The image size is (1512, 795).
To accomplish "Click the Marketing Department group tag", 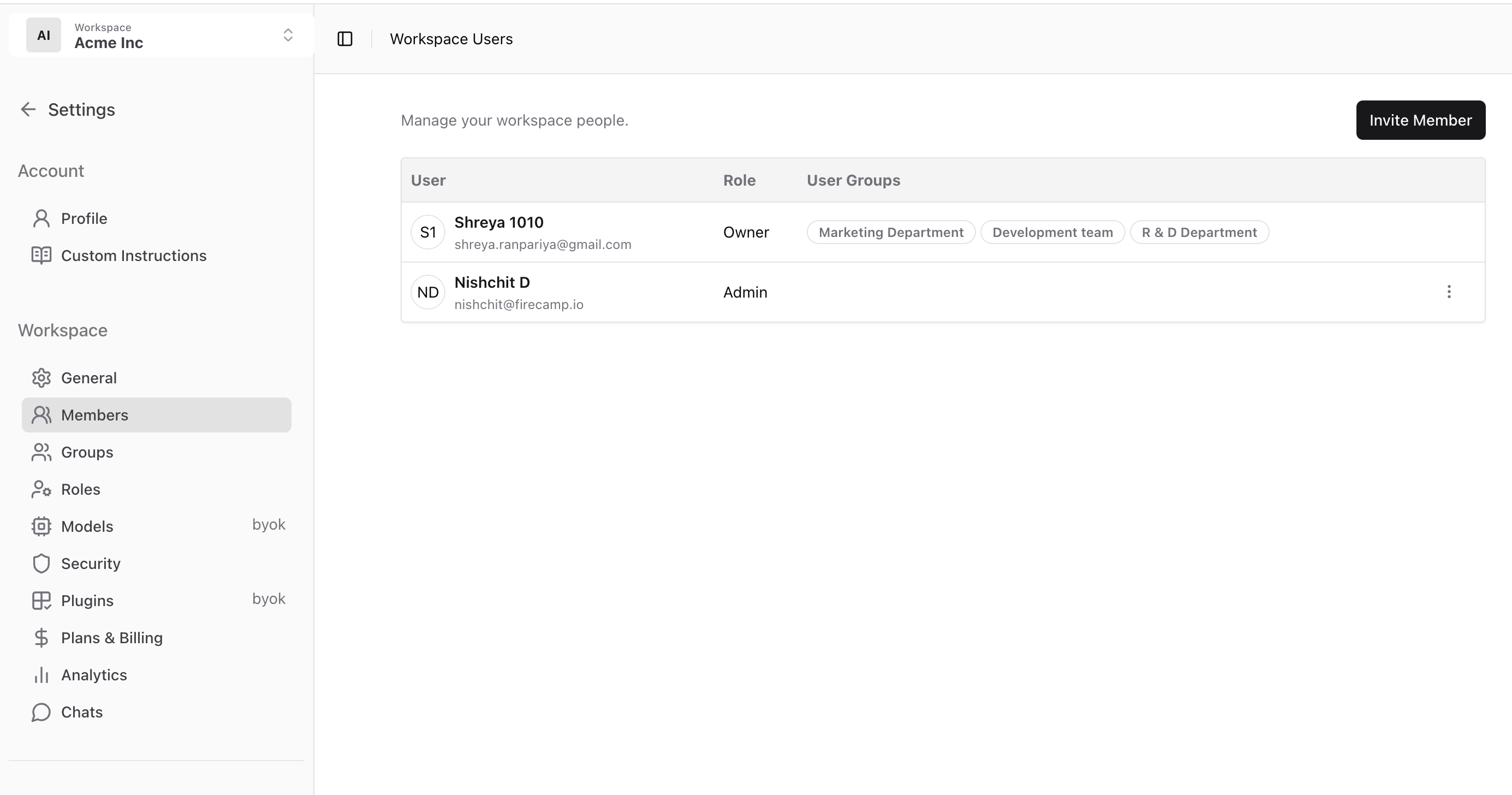I will click(890, 232).
